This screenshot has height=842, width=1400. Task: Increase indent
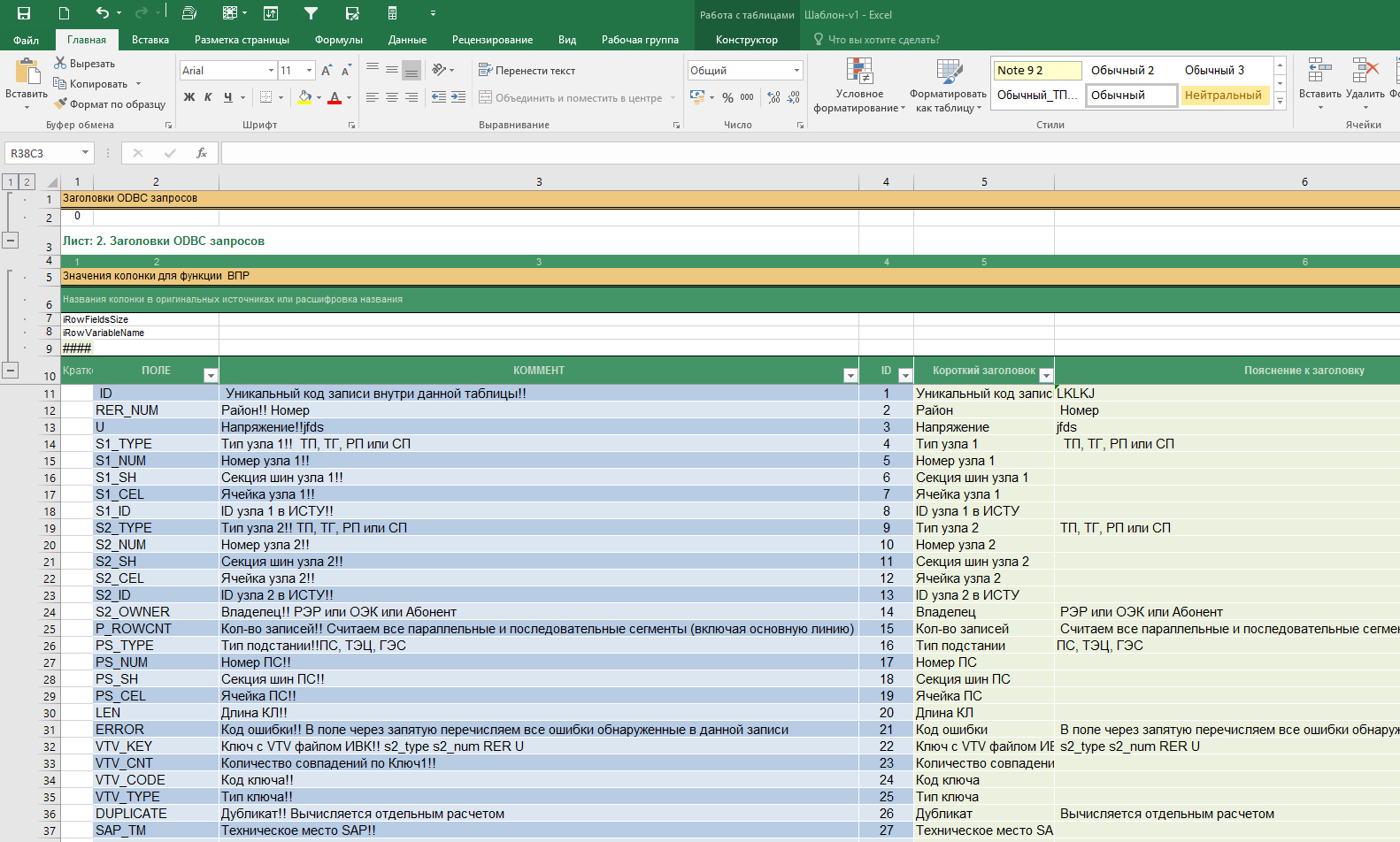coord(458,97)
